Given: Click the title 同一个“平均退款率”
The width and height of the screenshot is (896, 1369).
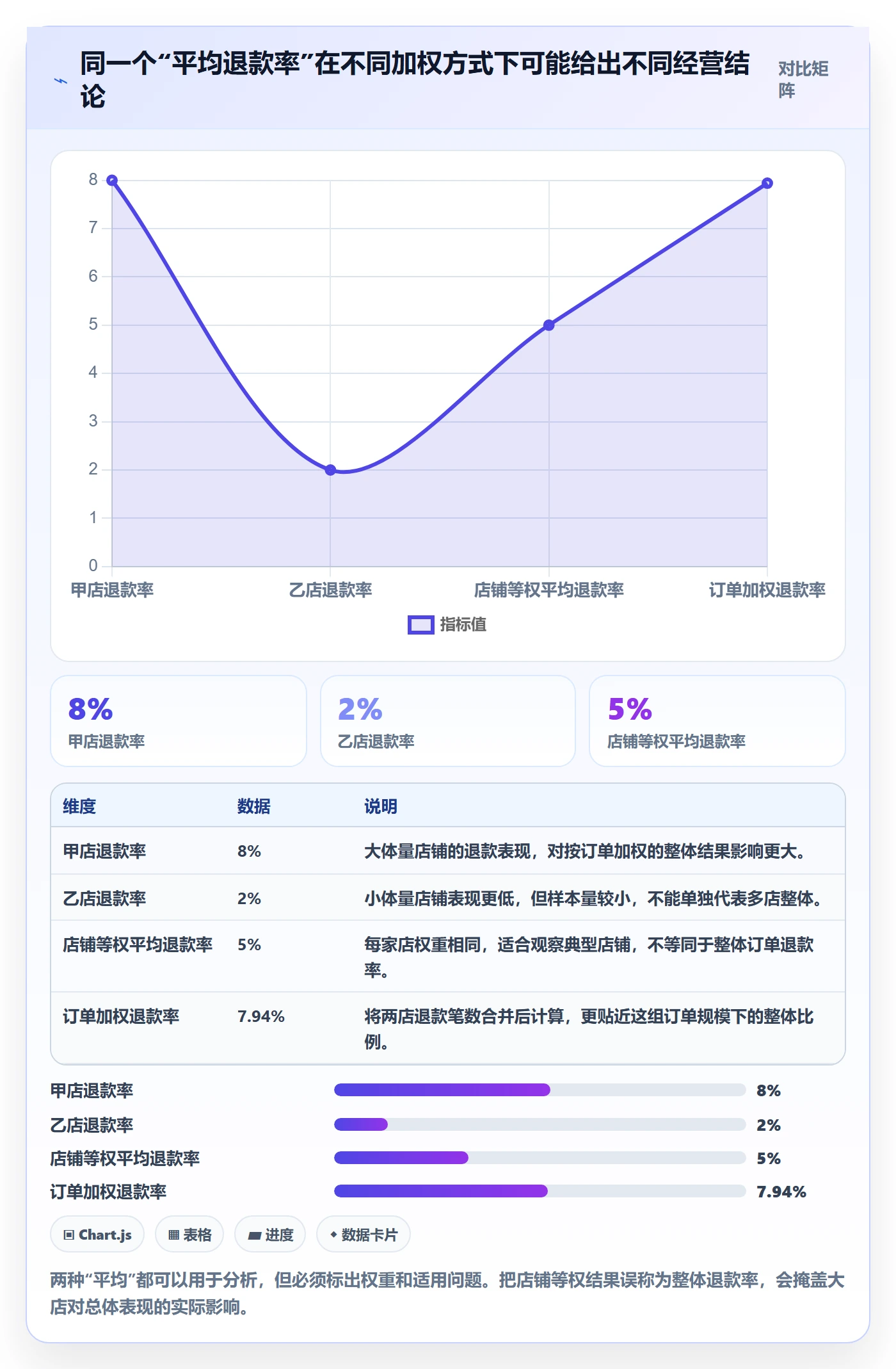Looking at the screenshot, I should (x=415, y=80).
